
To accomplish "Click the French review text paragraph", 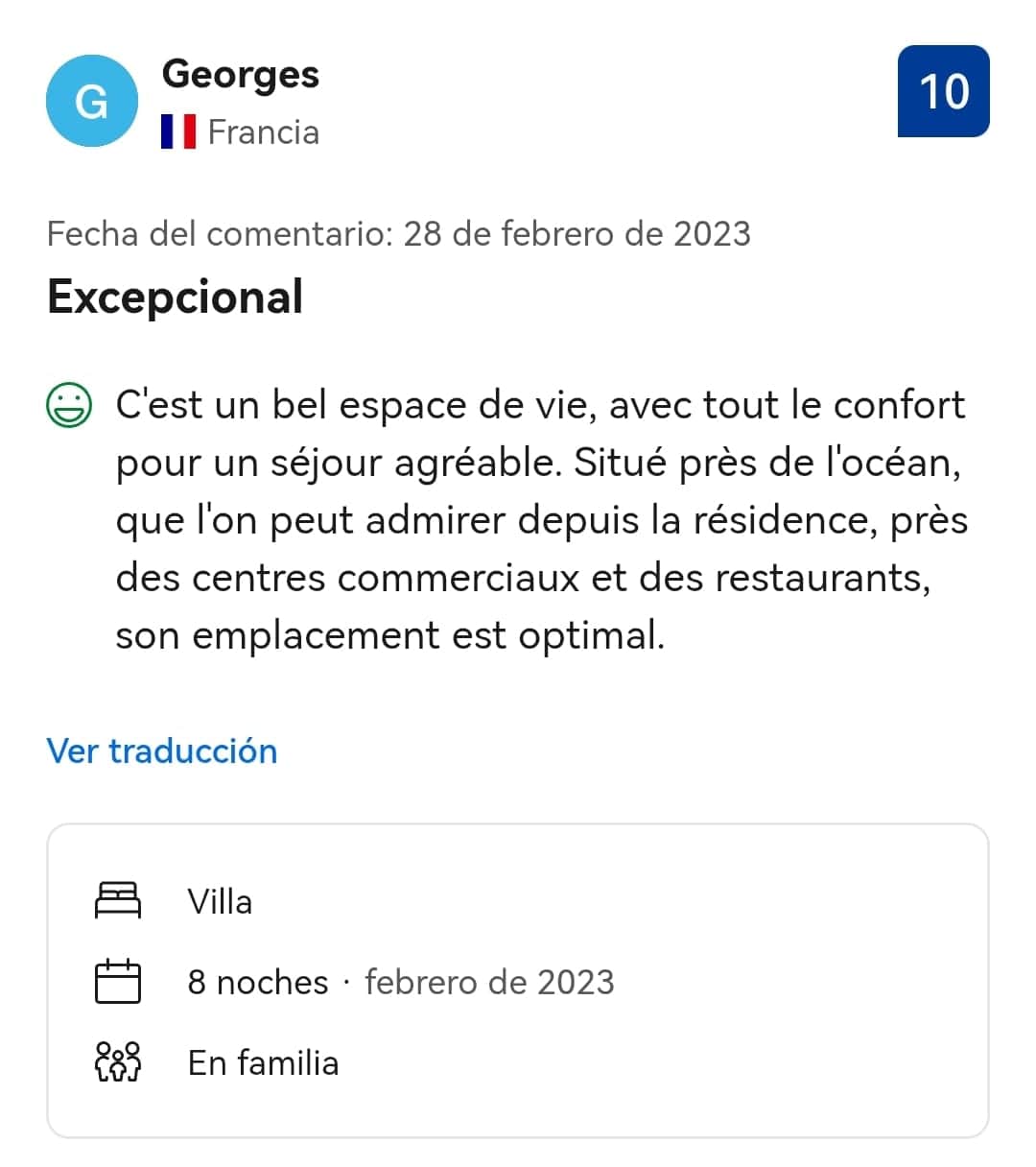I will (542, 519).
